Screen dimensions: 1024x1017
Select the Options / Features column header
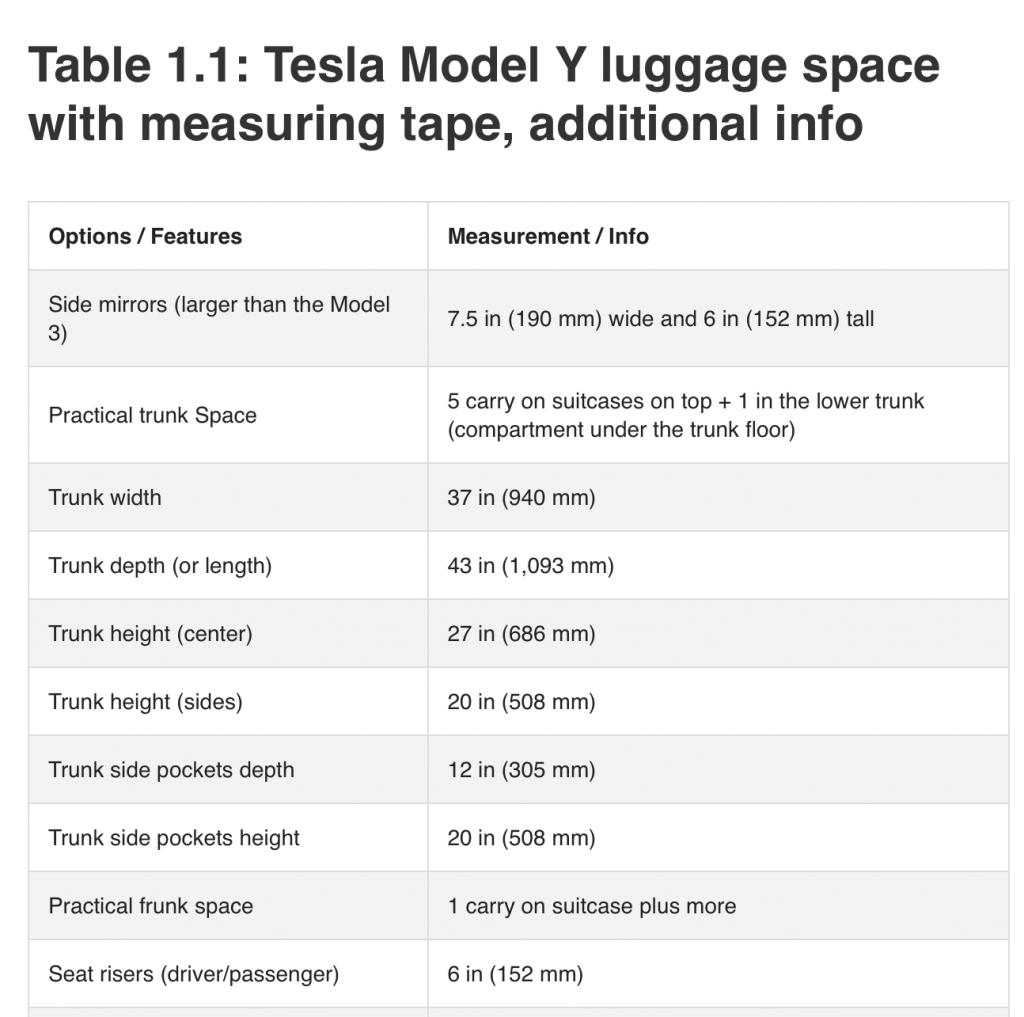coord(145,236)
